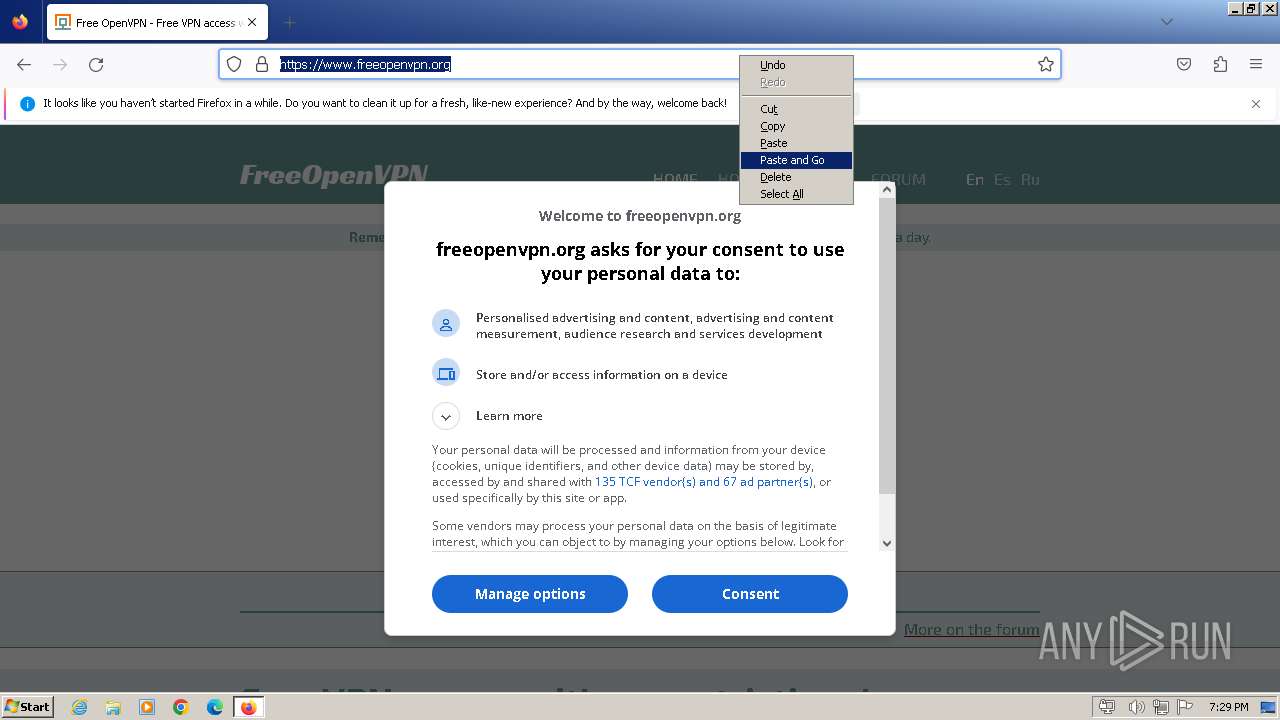Open volume speaker tray icon
Viewport: 1280px width, 720px height.
click(x=1136, y=707)
